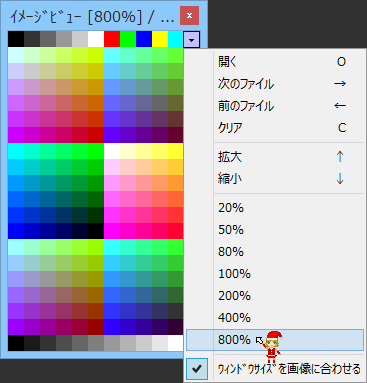
Task: Set zoom to 80%
Action: (275, 252)
